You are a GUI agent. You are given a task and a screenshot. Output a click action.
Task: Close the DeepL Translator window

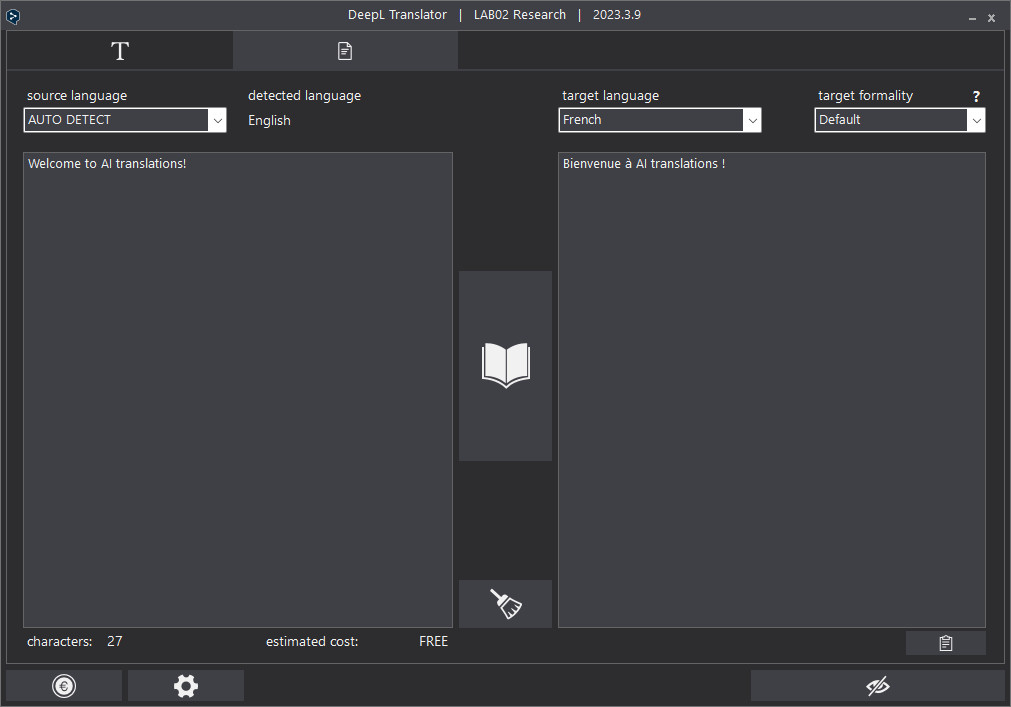pos(992,18)
